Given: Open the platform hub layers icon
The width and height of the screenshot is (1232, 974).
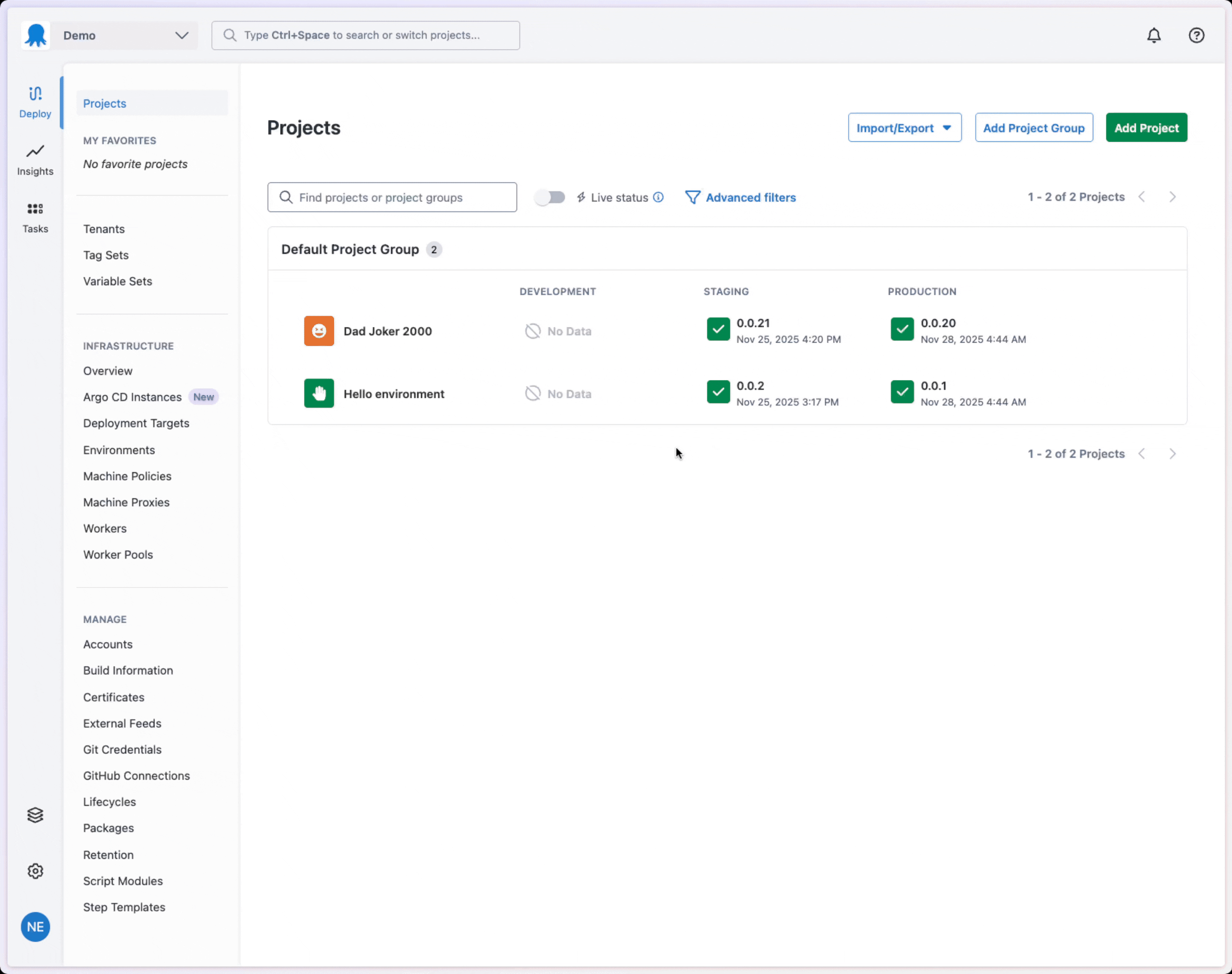Looking at the screenshot, I should click(35, 815).
